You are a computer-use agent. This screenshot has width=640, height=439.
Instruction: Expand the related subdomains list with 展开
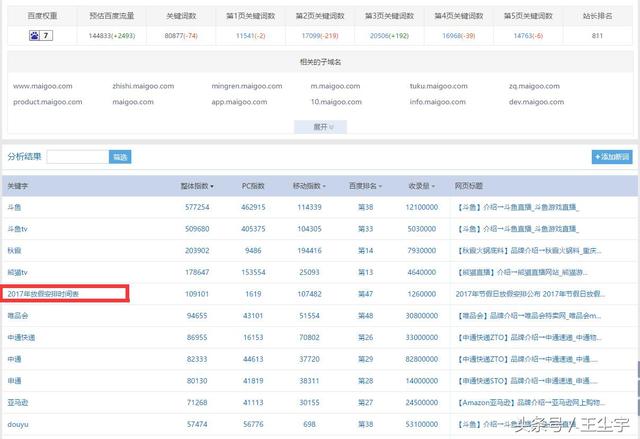pos(318,127)
